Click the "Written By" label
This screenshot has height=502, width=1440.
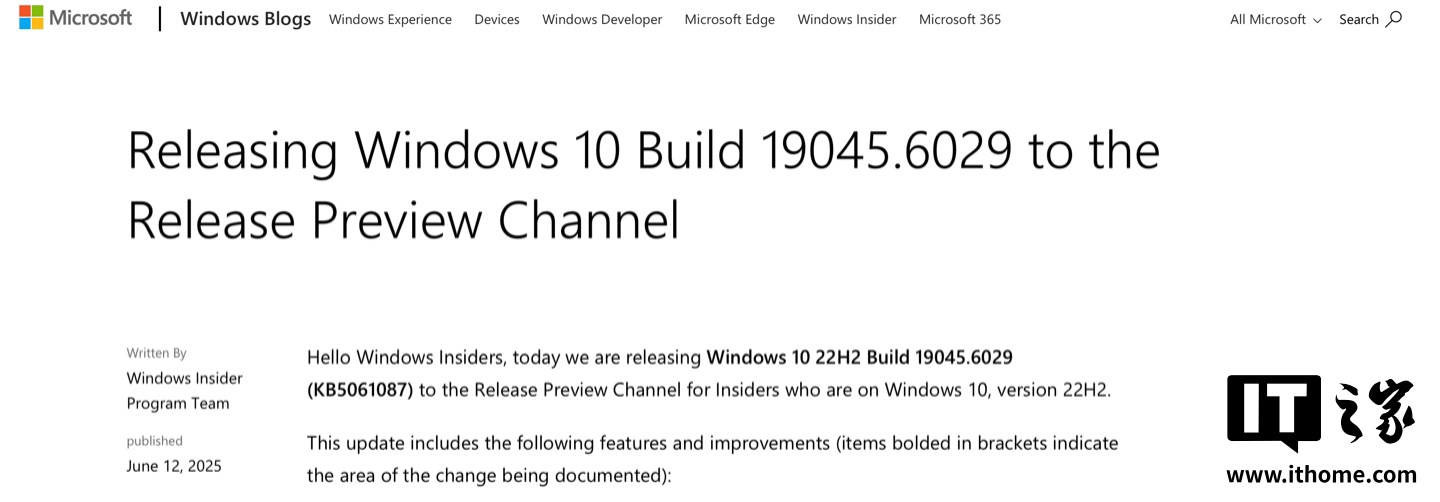(156, 353)
